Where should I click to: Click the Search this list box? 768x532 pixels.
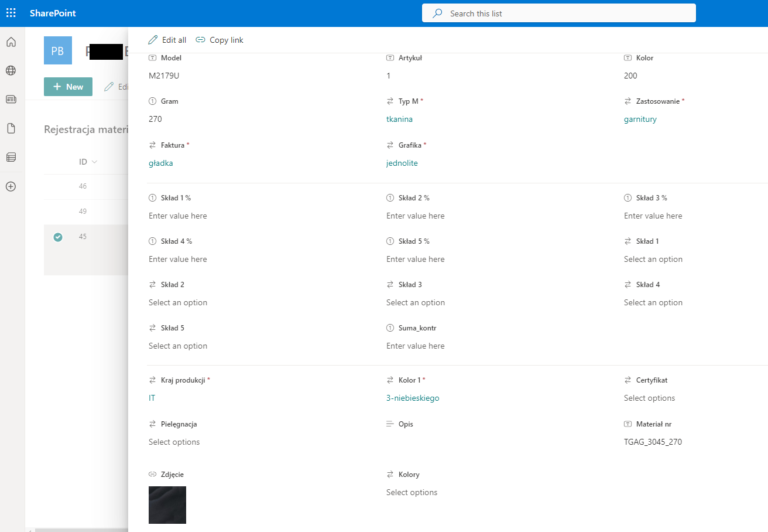[x=559, y=13]
